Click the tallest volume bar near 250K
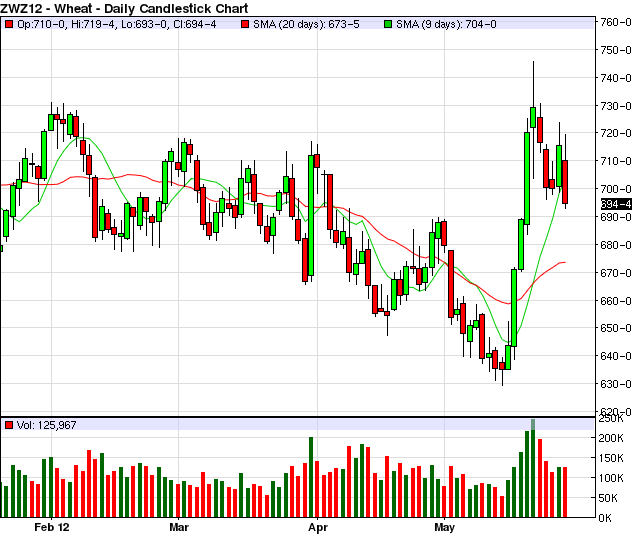640x536 pixels. pos(533,468)
